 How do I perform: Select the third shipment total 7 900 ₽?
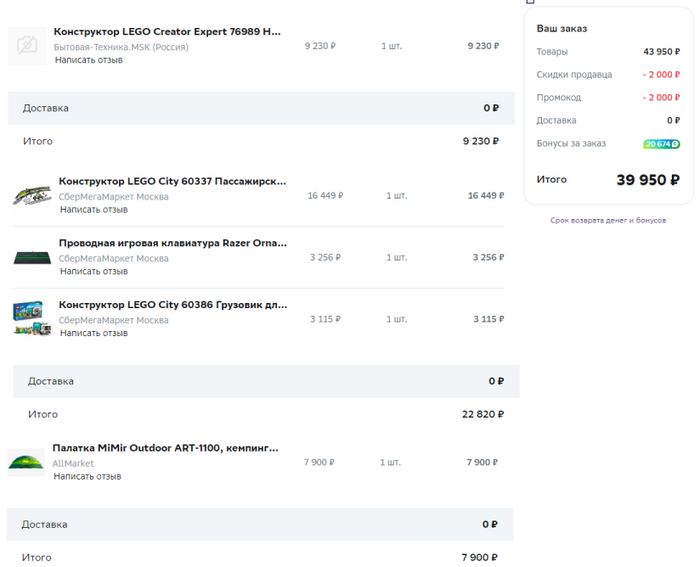click(479, 558)
